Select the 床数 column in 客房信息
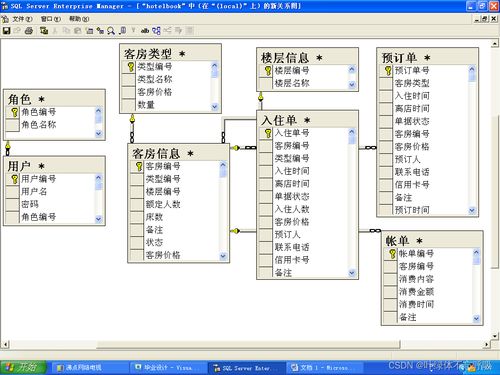Viewport: 500px width, 375px height. coord(175,217)
